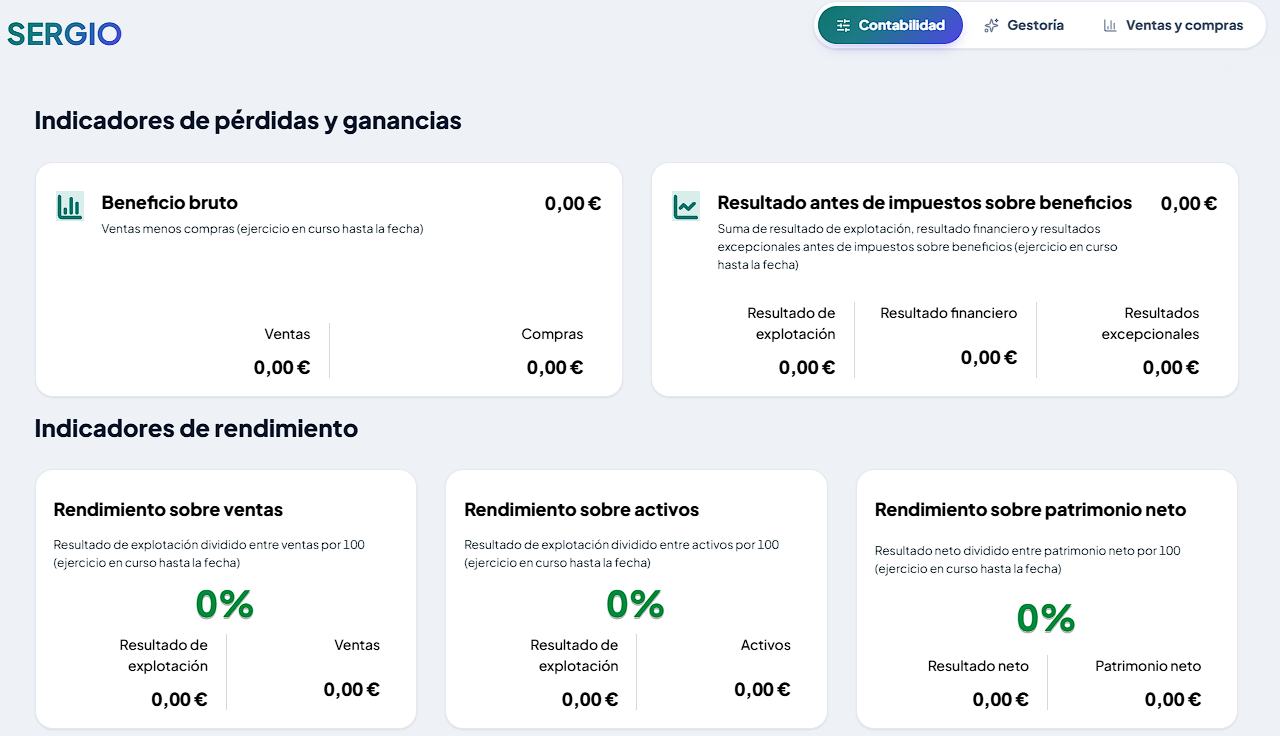Click the bar chart icon beside Ventas y compras

pos(1110,26)
